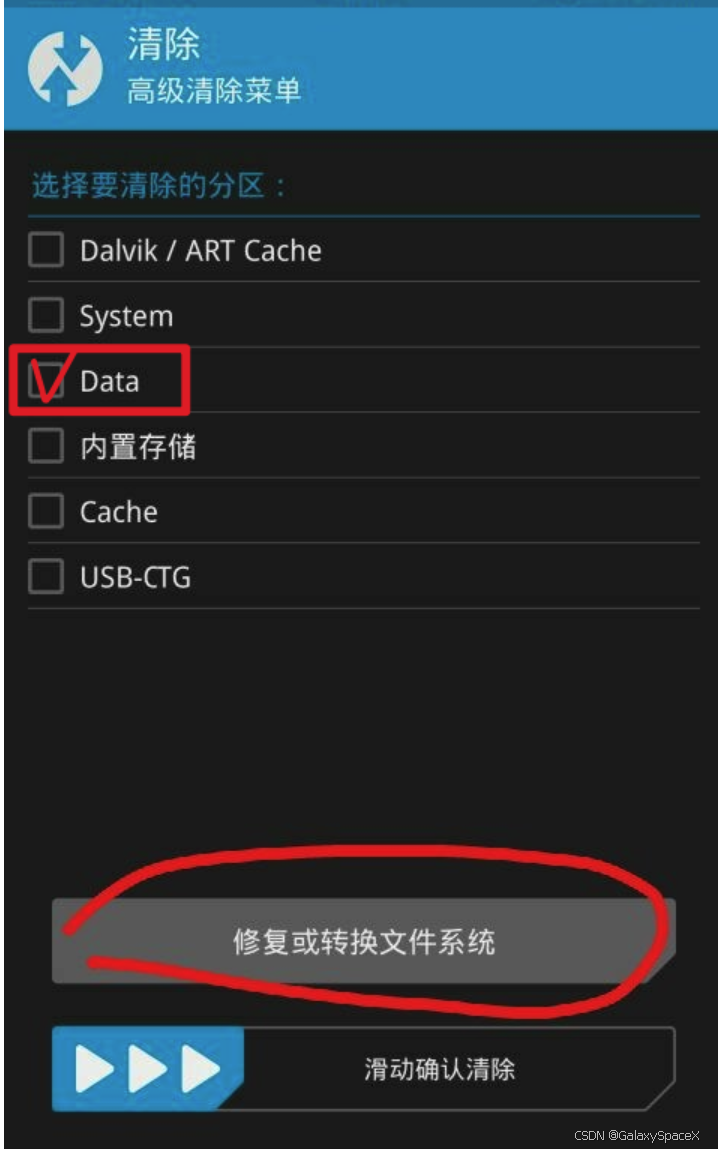Click the triple-arrow swipe handle
The width and height of the screenshot is (718, 1149).
click(147, 1069)
